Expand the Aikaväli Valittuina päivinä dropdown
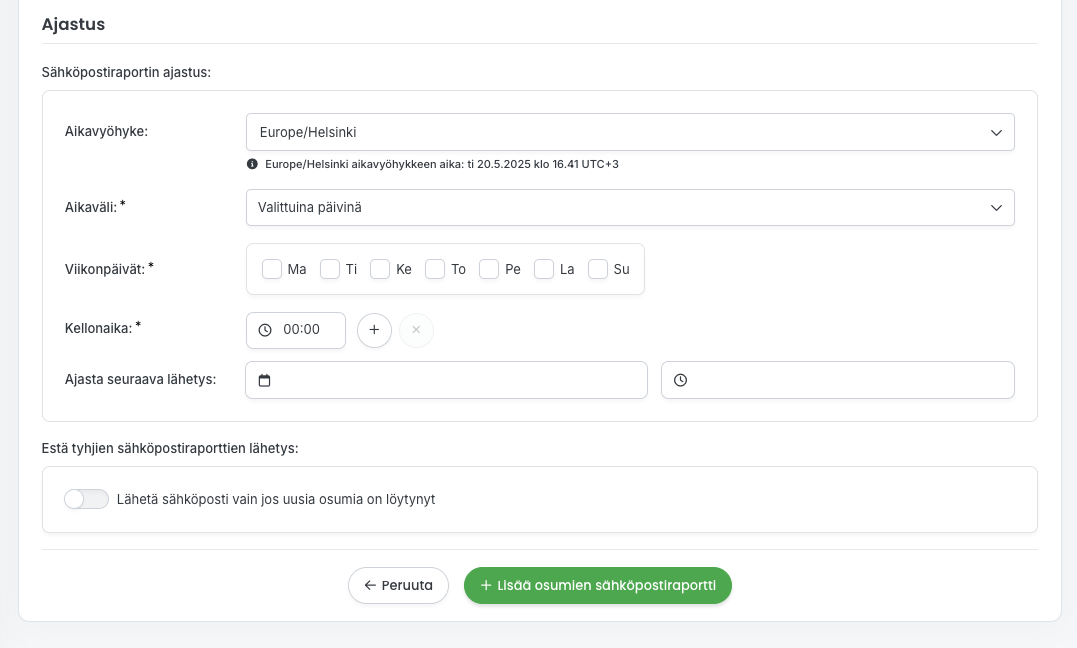 (x=630, y=208)
